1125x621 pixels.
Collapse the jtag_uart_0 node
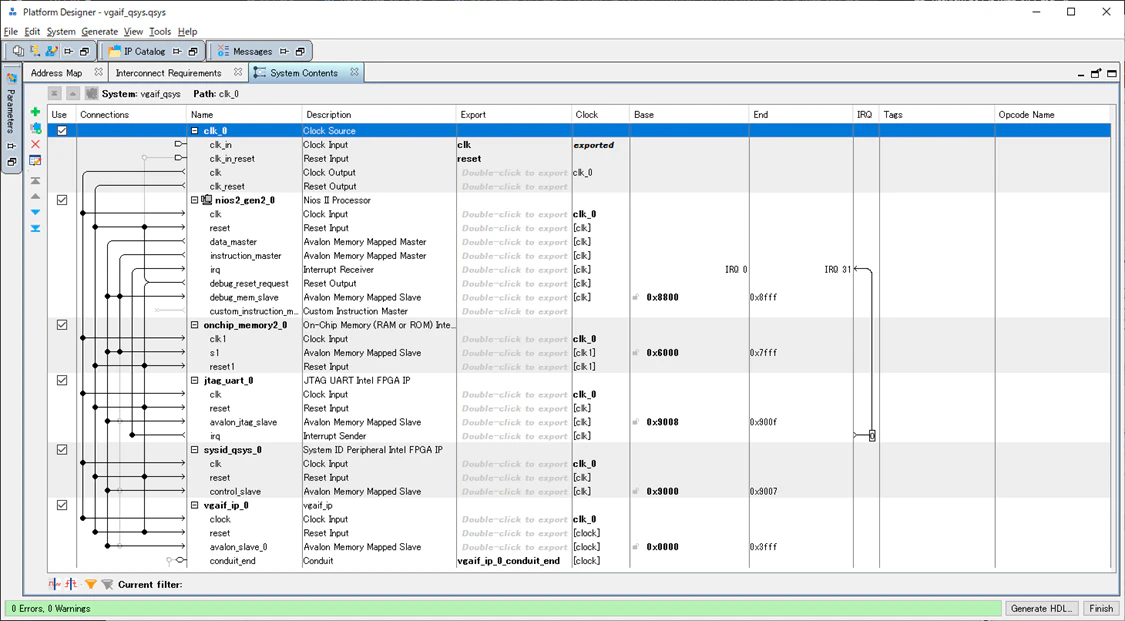click(194, 380)
